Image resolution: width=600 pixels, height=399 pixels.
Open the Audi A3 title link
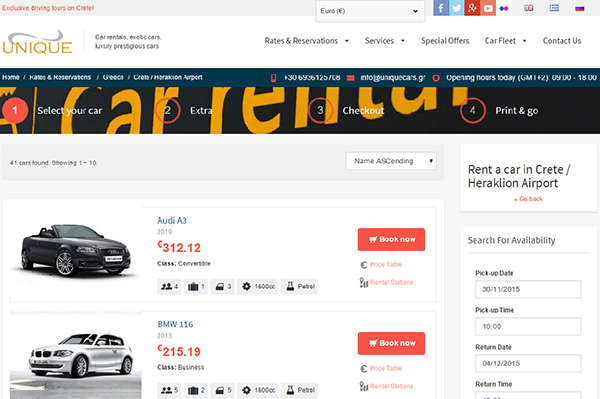172,221
